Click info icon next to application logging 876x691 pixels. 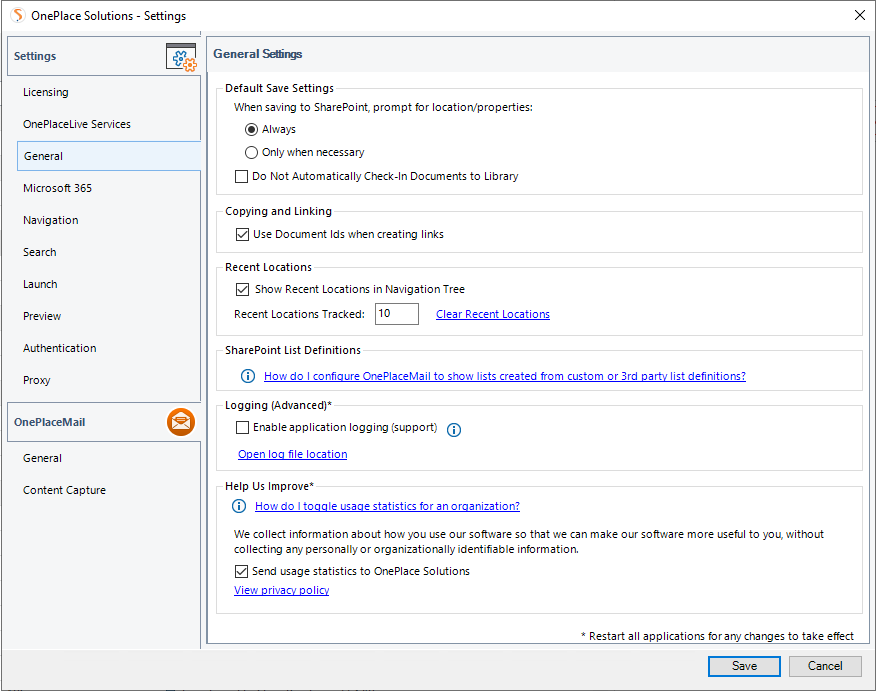453,429
